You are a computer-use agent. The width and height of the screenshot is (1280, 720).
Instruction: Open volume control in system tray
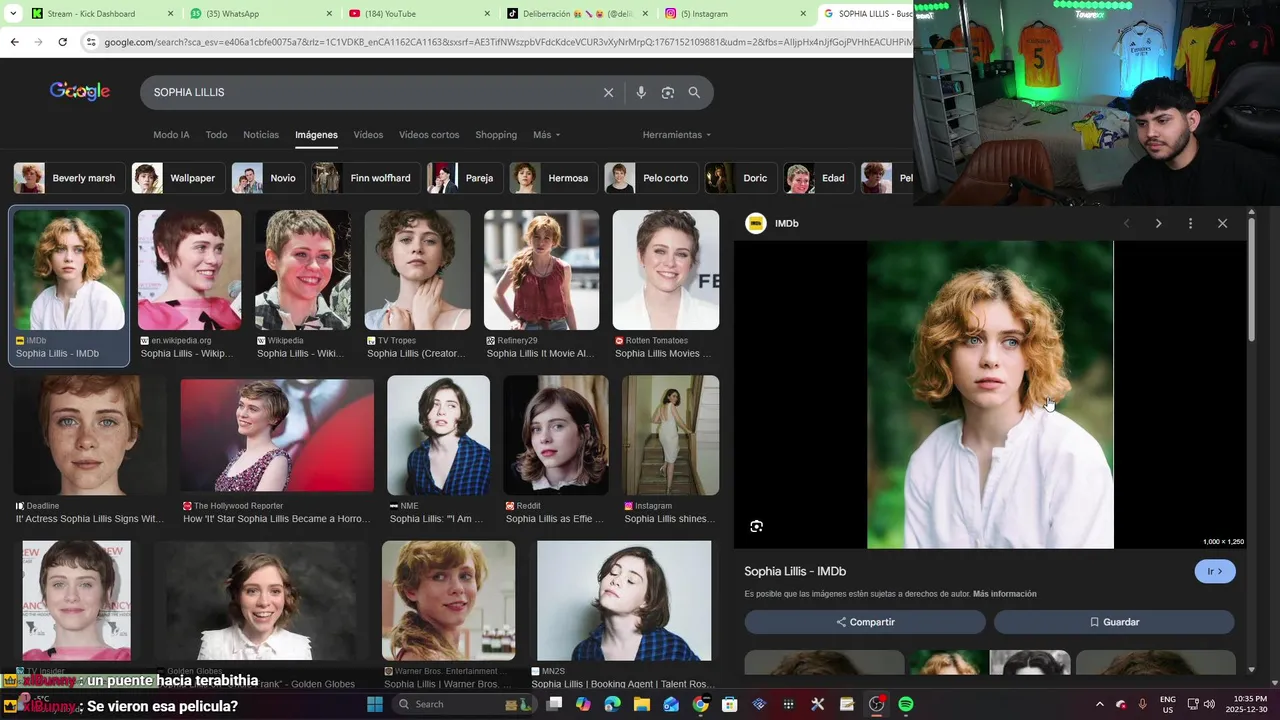[1209, 704]
